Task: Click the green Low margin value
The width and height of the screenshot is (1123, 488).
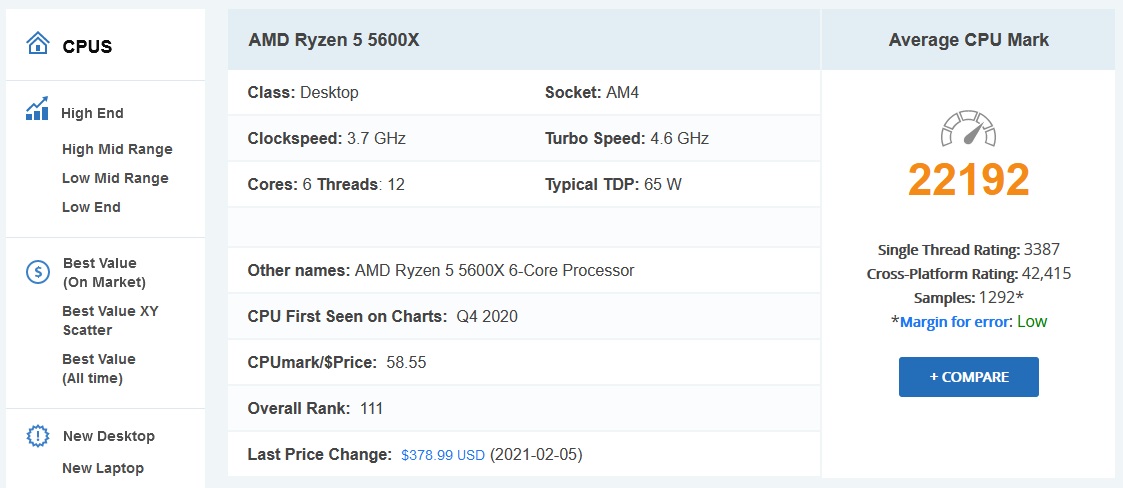Action: (1032, 322)
